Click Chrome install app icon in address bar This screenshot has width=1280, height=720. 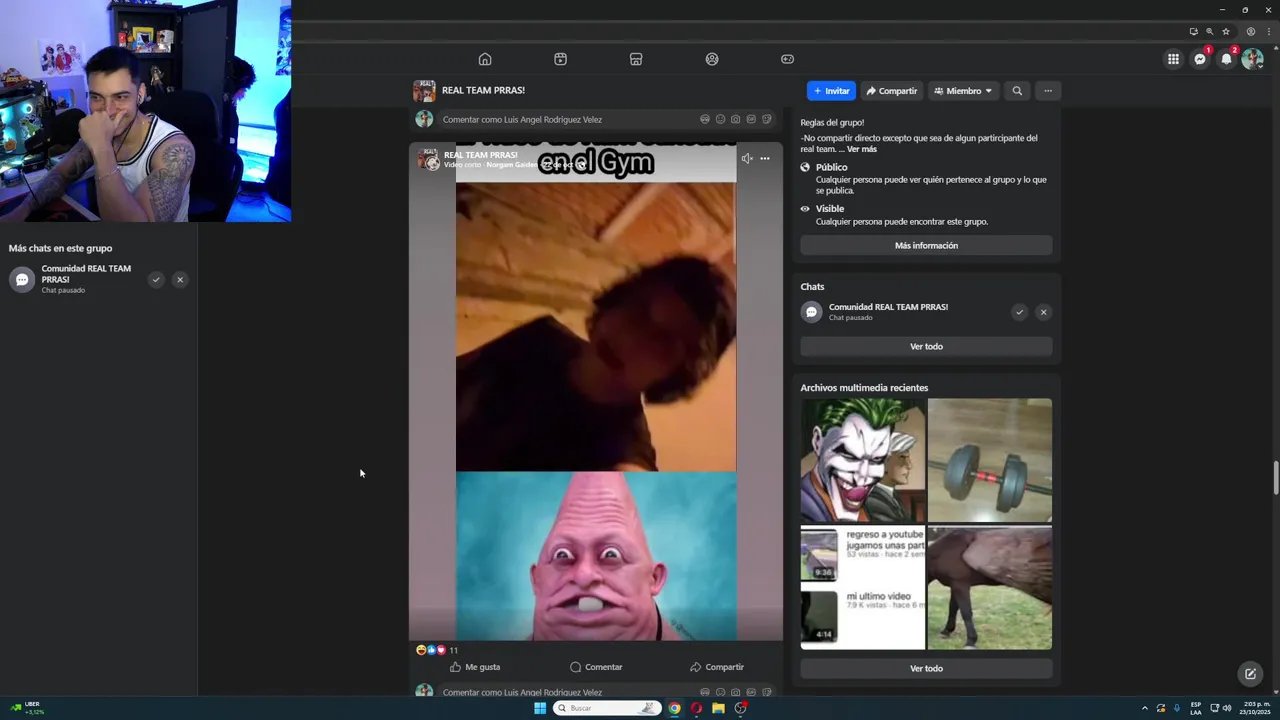(x=1193, y=31)
